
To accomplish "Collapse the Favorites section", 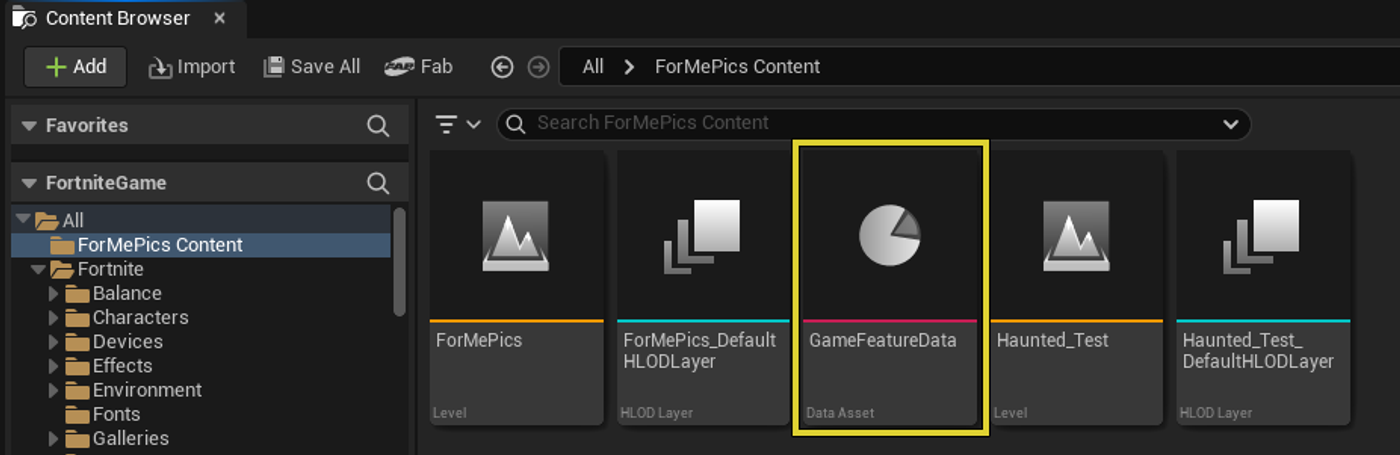I will pos(29,126).
